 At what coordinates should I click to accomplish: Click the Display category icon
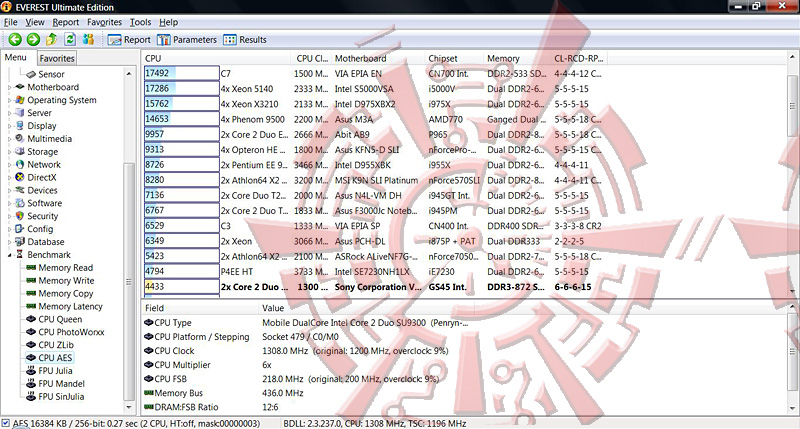[20, 125]
